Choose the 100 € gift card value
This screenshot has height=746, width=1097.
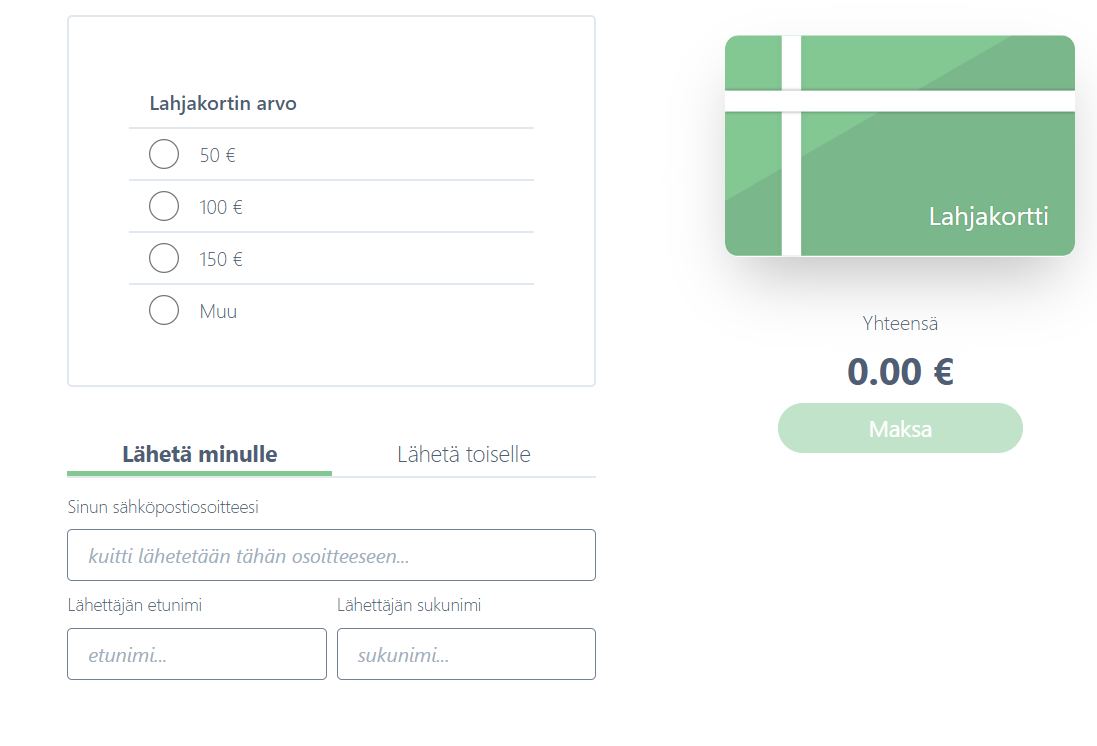[x=164, y=206]
